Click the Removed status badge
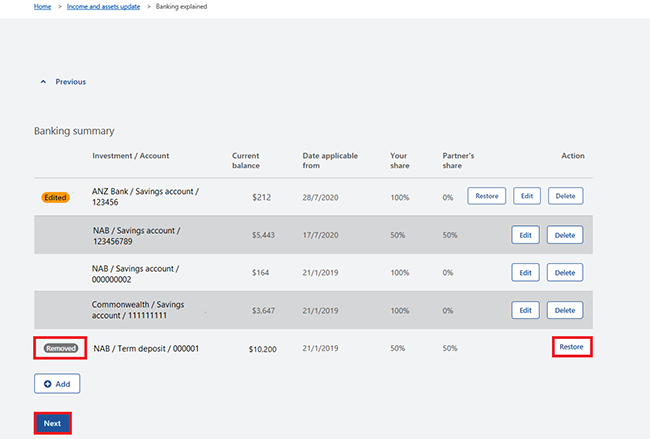Image resolution: width=650 pixels, height=439 pixels. (x=61, y=348)
